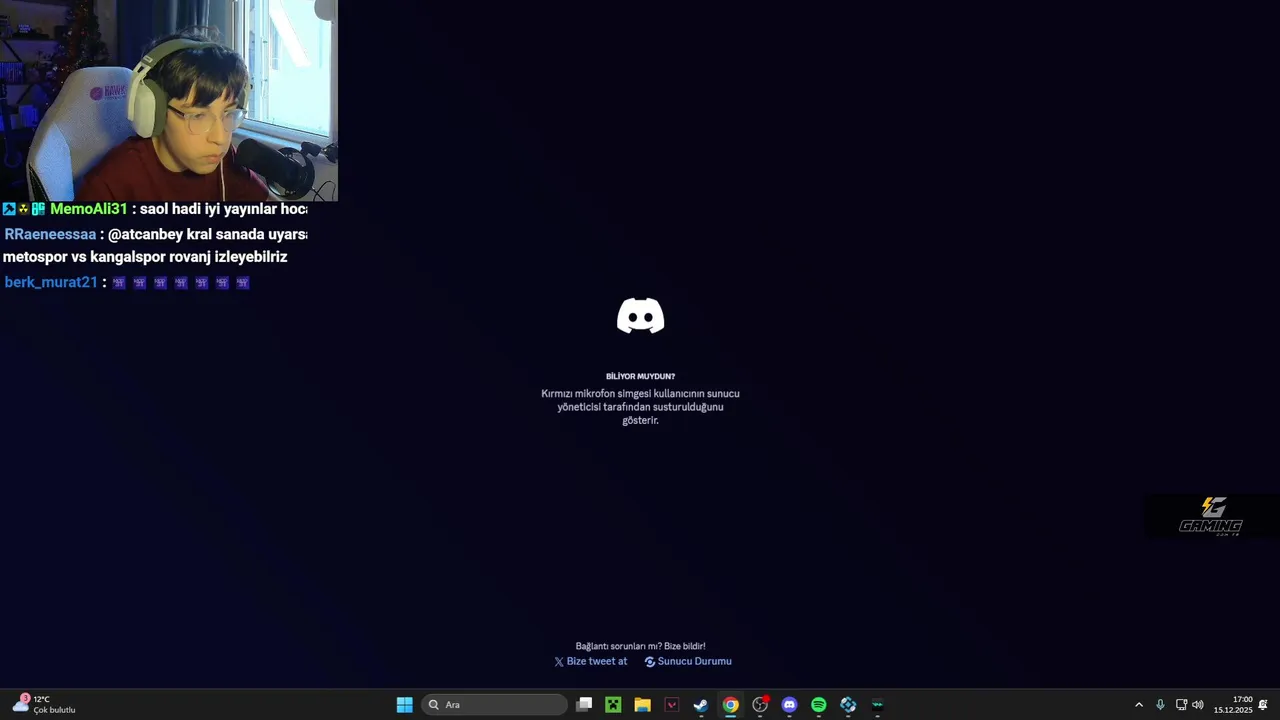
Task: Open File Explorer from the taskbar
Action: (x=642, y=705)
